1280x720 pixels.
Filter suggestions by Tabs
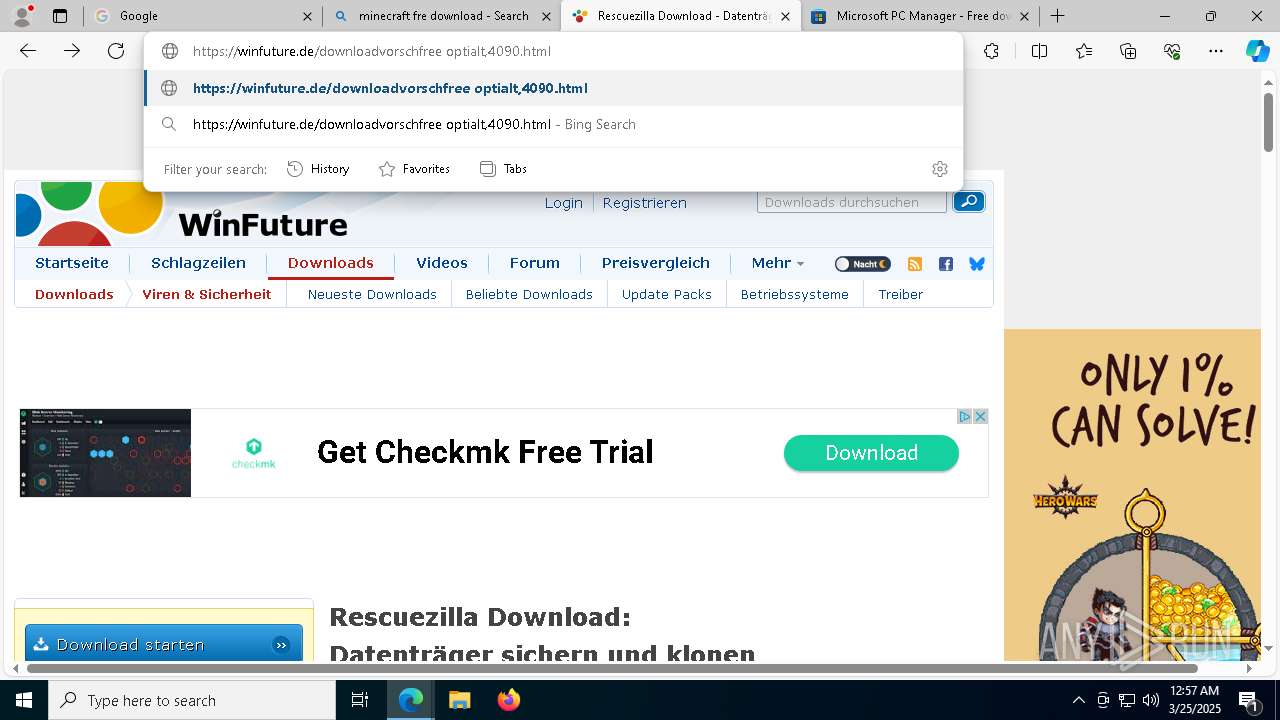tap(503, 169)
